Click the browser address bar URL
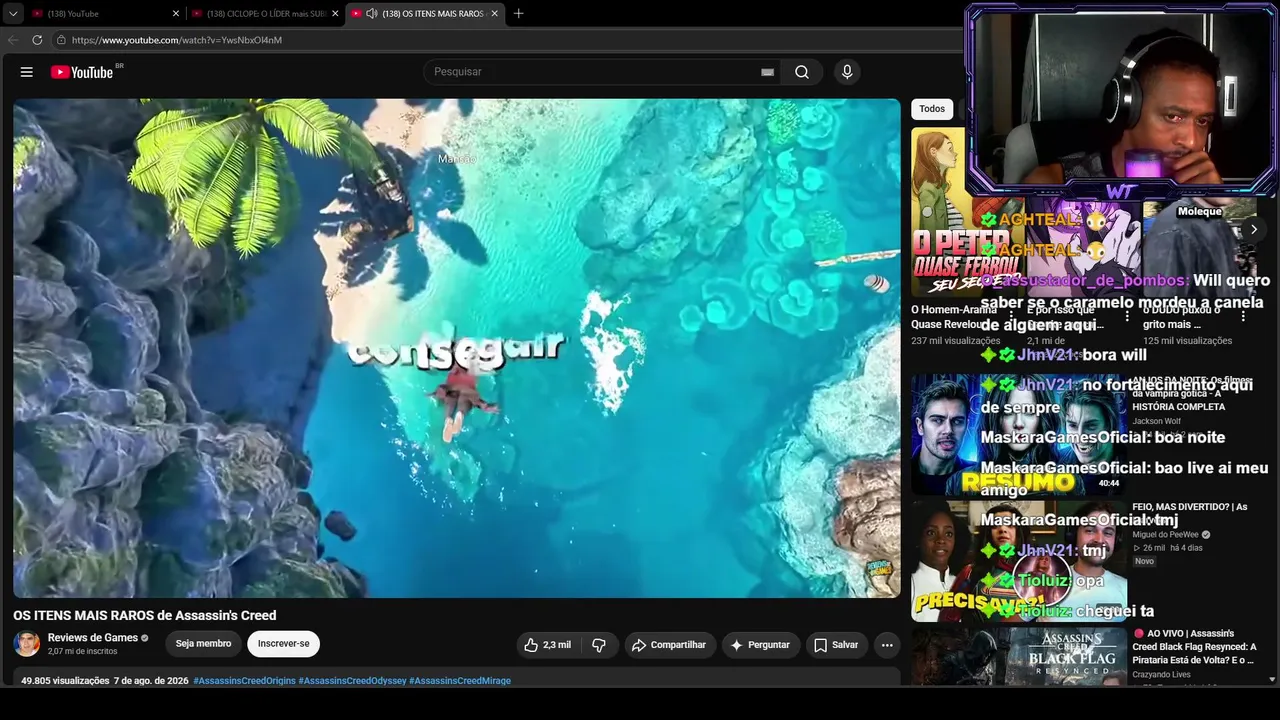This screenshot has width=1280, height=720. (177, 40)
